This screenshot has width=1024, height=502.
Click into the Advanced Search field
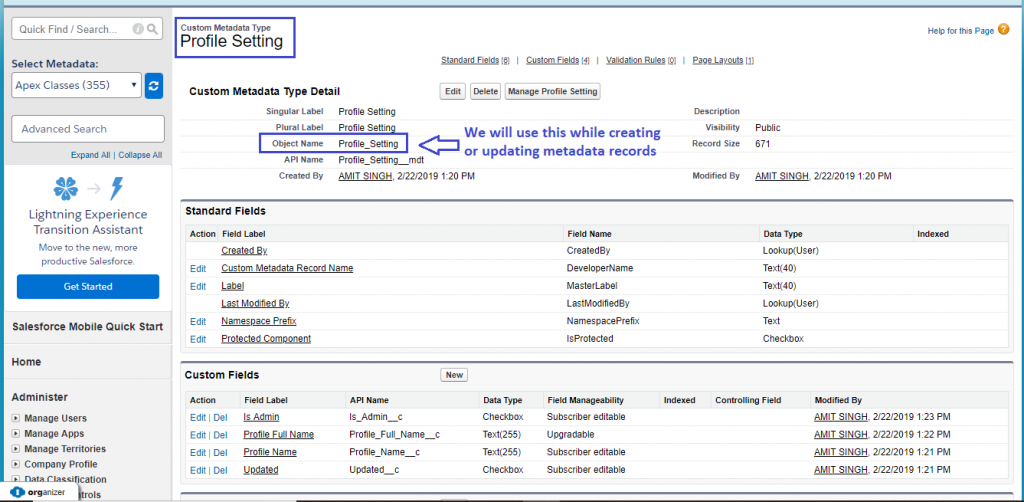tap(88, 129)
